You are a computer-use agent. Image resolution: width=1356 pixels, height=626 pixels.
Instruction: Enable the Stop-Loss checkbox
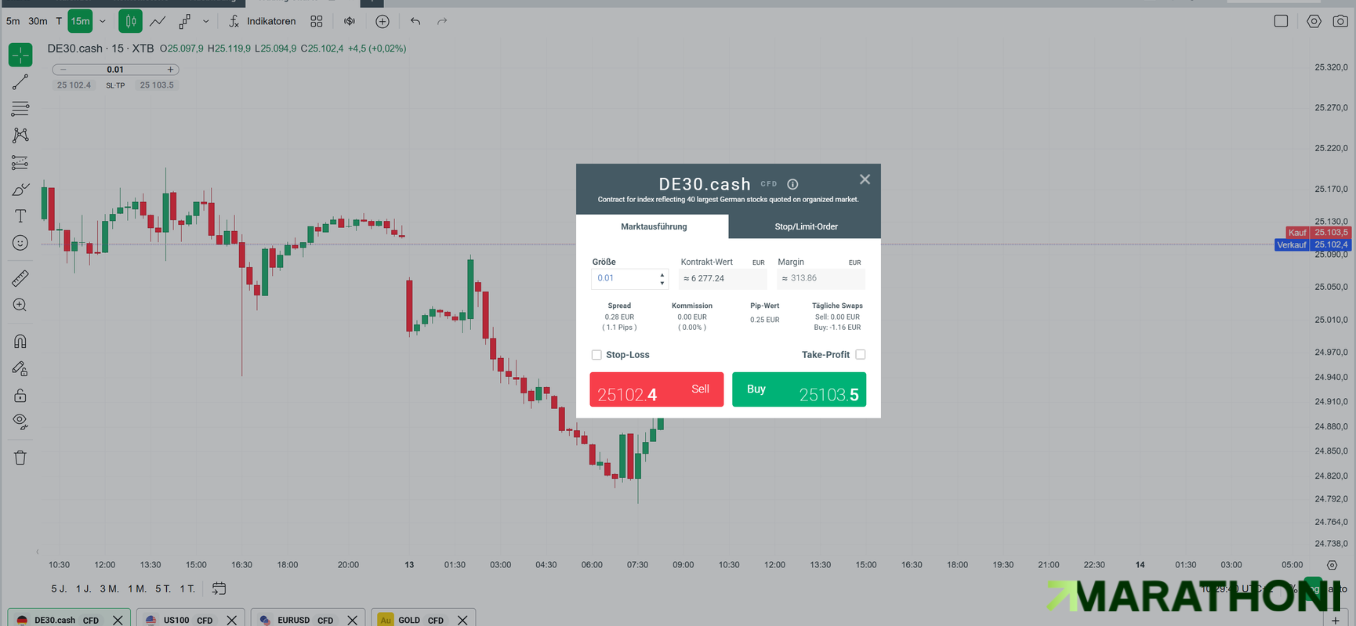(597, 355)
